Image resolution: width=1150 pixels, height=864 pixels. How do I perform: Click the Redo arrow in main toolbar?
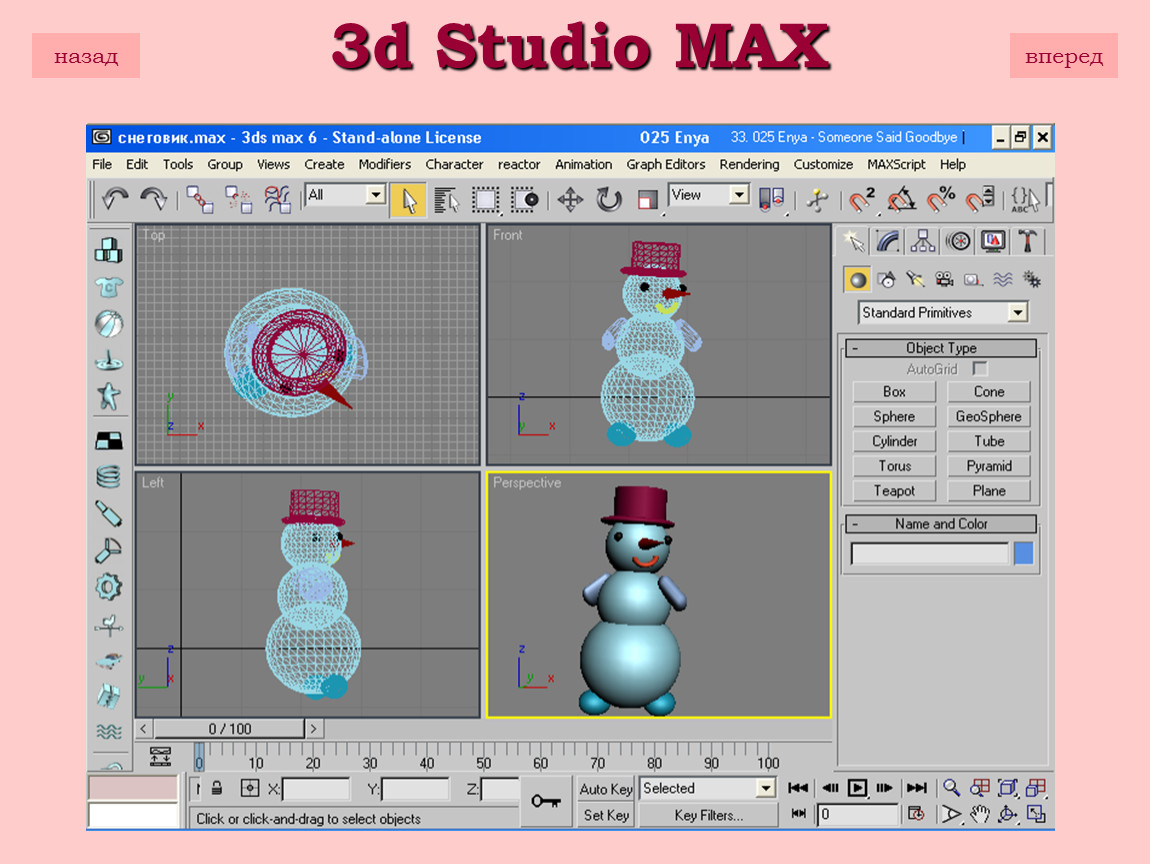tap(153, 199)
